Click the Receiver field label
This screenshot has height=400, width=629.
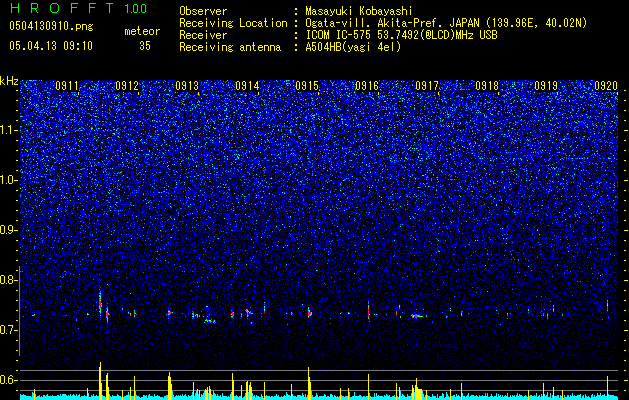pos(203,35)
